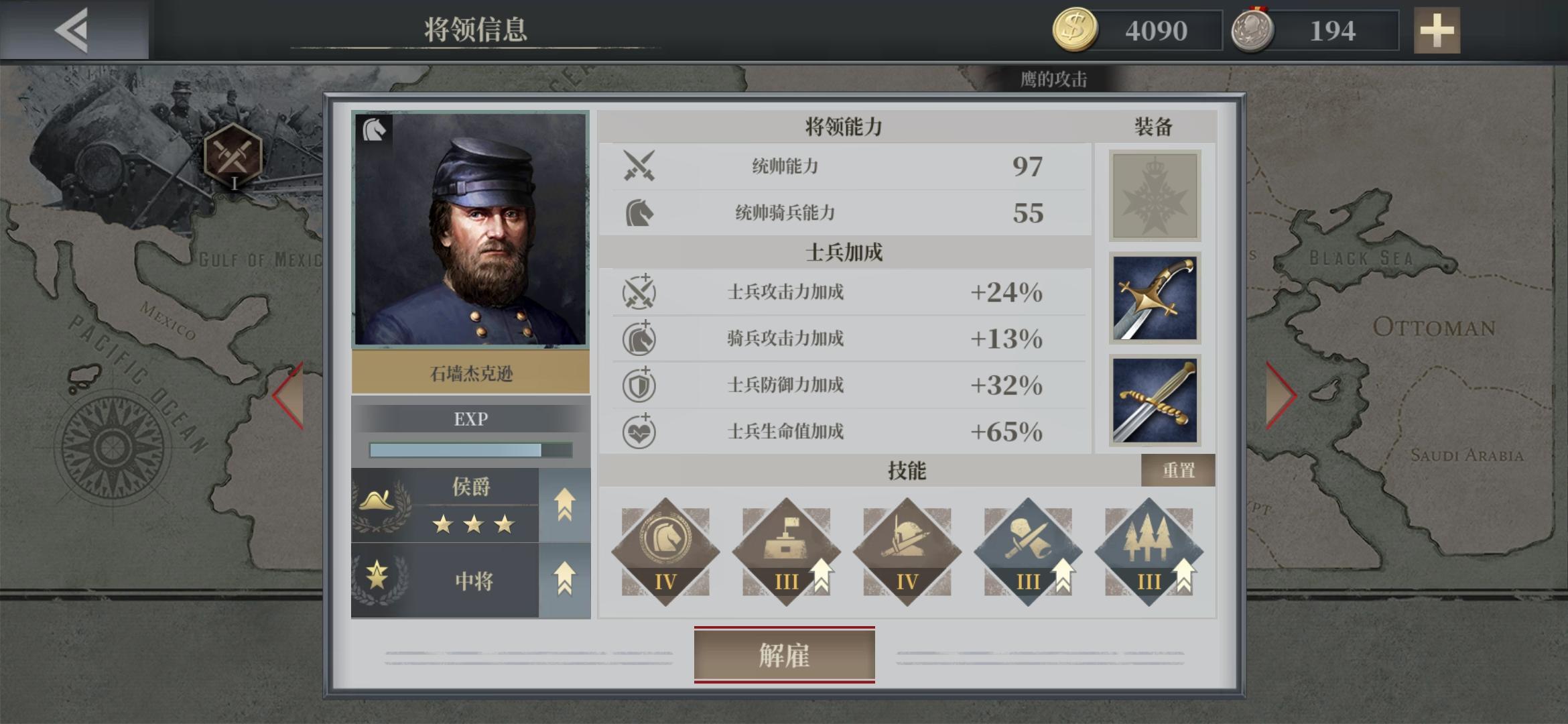Click the 重置 skill reset button
The image size is (1568, 724).
[x=1178, y=470]
